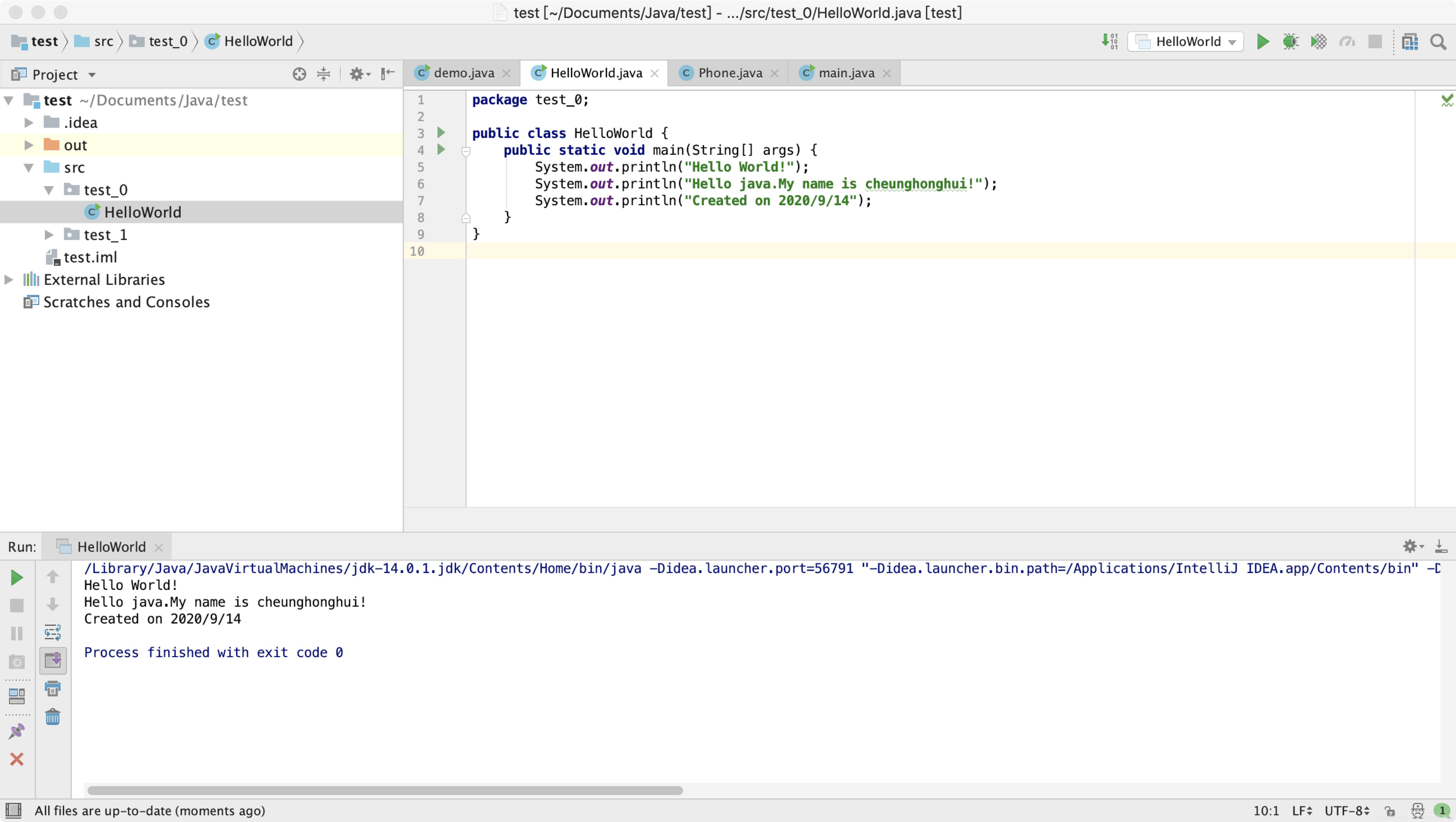Screen dimensions: 1456x822
Task: Toggle Soft-Wrap in the console
Action: [x=52, y=633]
